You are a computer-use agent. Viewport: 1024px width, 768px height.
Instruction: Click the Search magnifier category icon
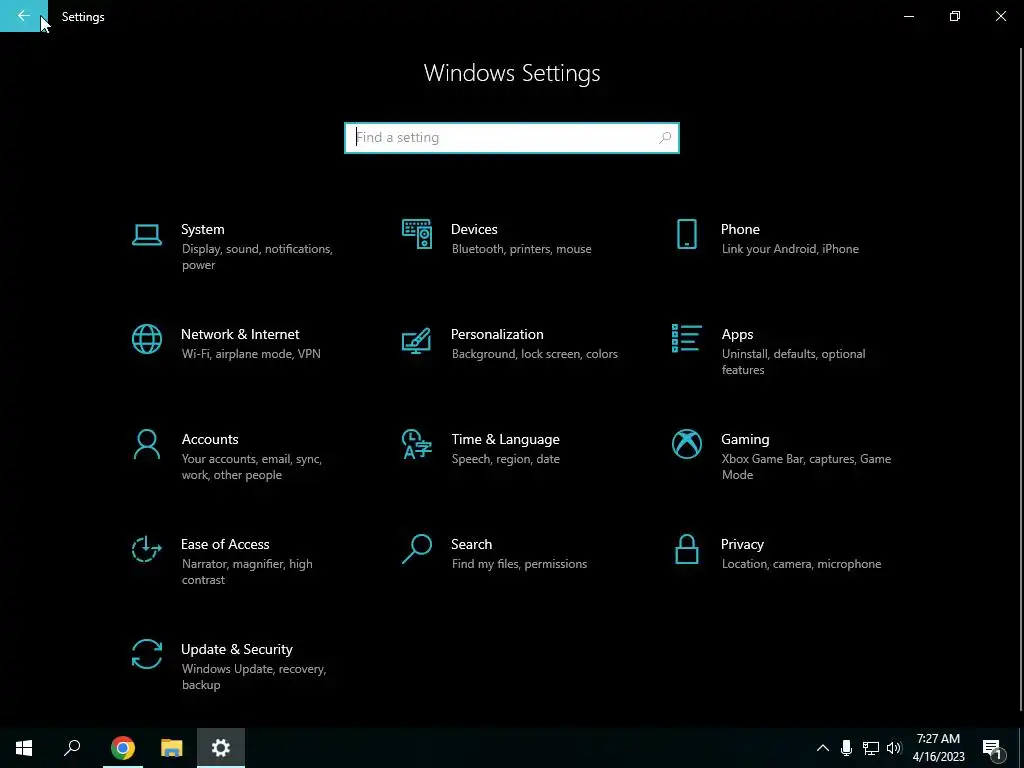point(417,549)
